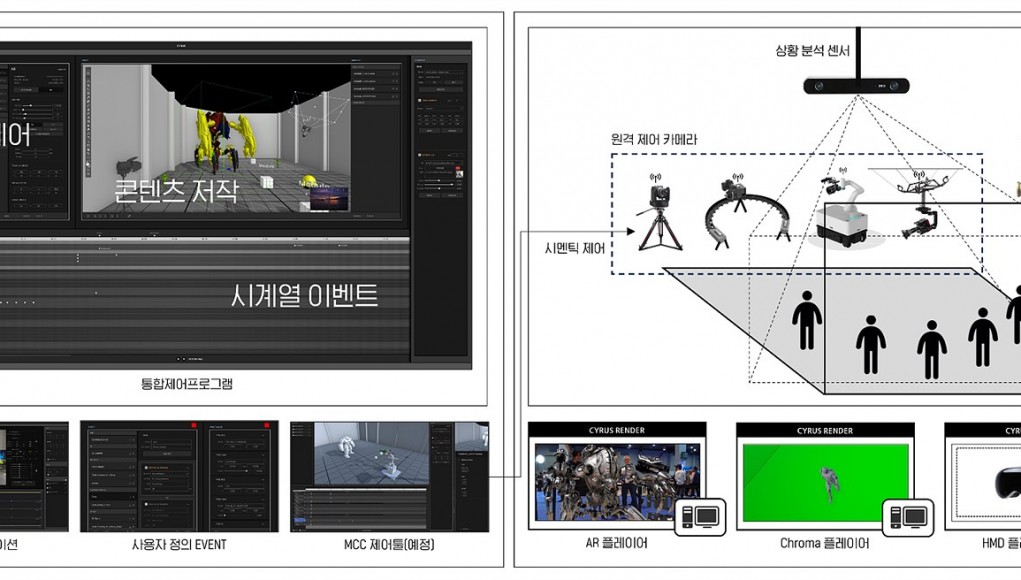This screenshot has width=1021, height=580.
Task: Select the cable-suspended gimbal camera
Action: 916,205
